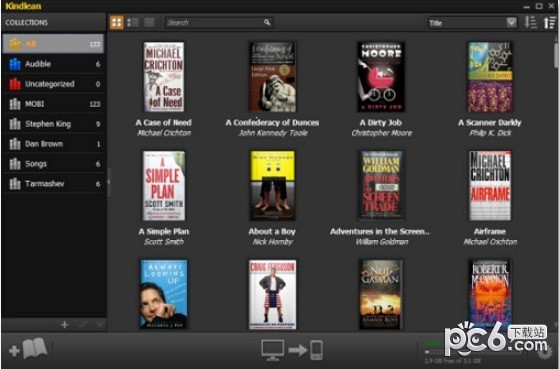This screenshot has width=559, height=369.
Task: Switch to detailed list view
Action: [x=133, y=22]
